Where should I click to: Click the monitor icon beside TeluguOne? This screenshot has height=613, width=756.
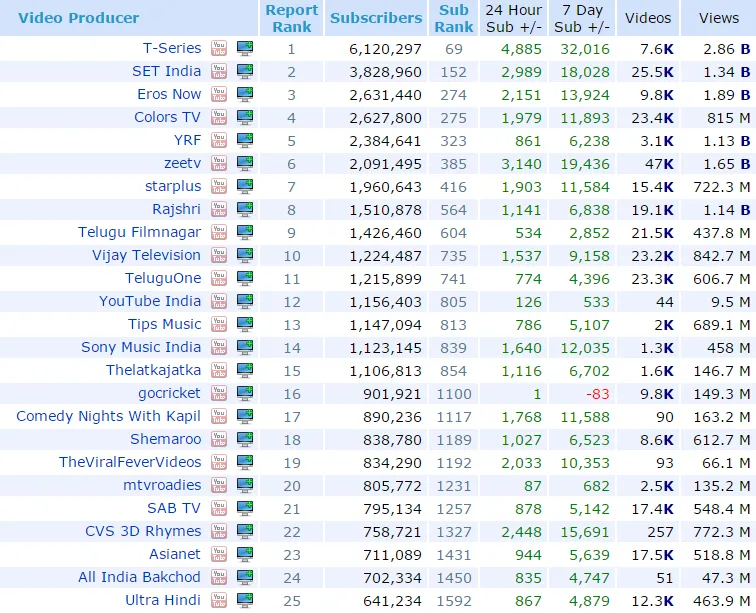[245, 278]
